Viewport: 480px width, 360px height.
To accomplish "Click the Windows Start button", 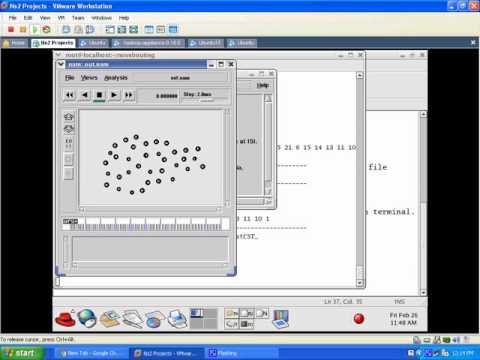I will tap(22, 353).
